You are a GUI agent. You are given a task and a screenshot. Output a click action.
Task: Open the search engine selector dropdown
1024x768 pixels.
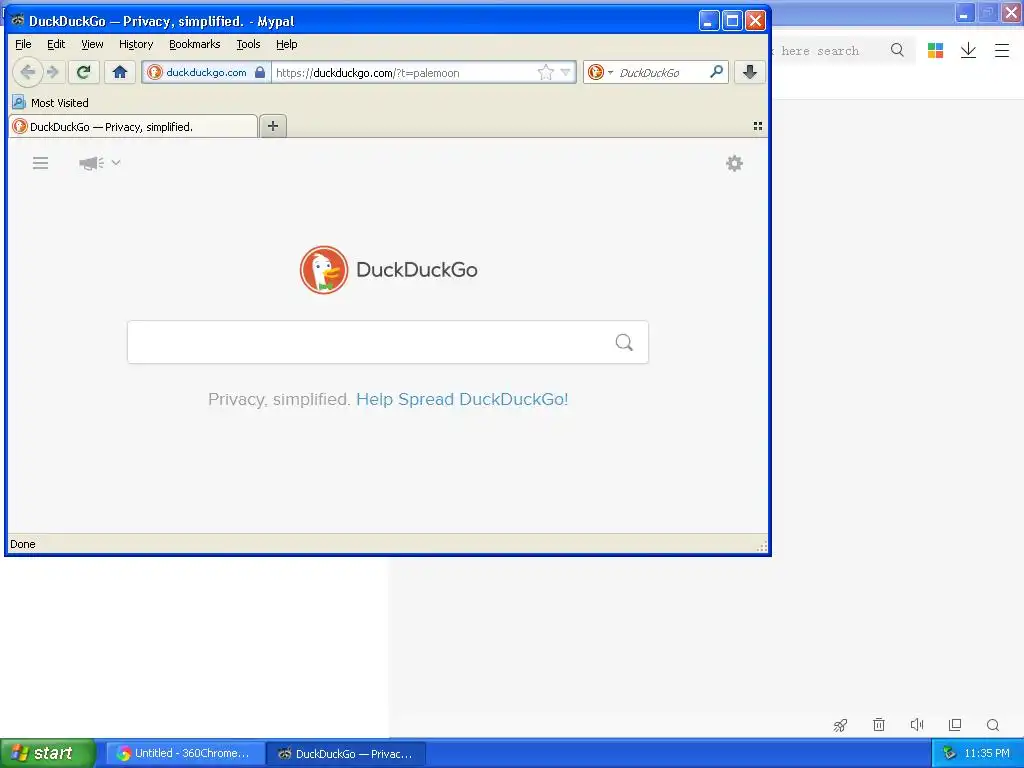(600, 72)
